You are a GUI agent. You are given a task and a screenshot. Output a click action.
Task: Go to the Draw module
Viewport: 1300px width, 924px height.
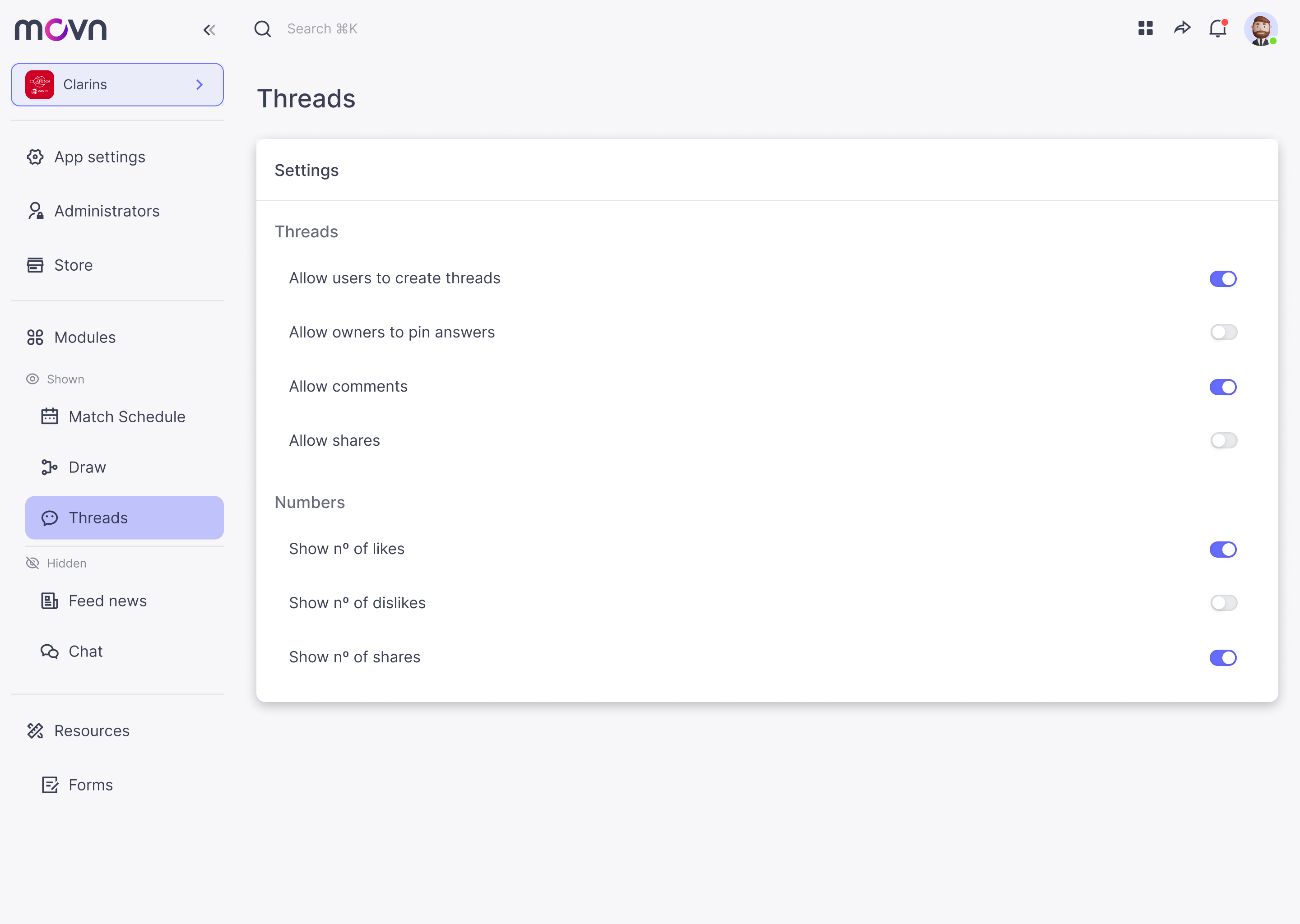click(x=87, y=467)
